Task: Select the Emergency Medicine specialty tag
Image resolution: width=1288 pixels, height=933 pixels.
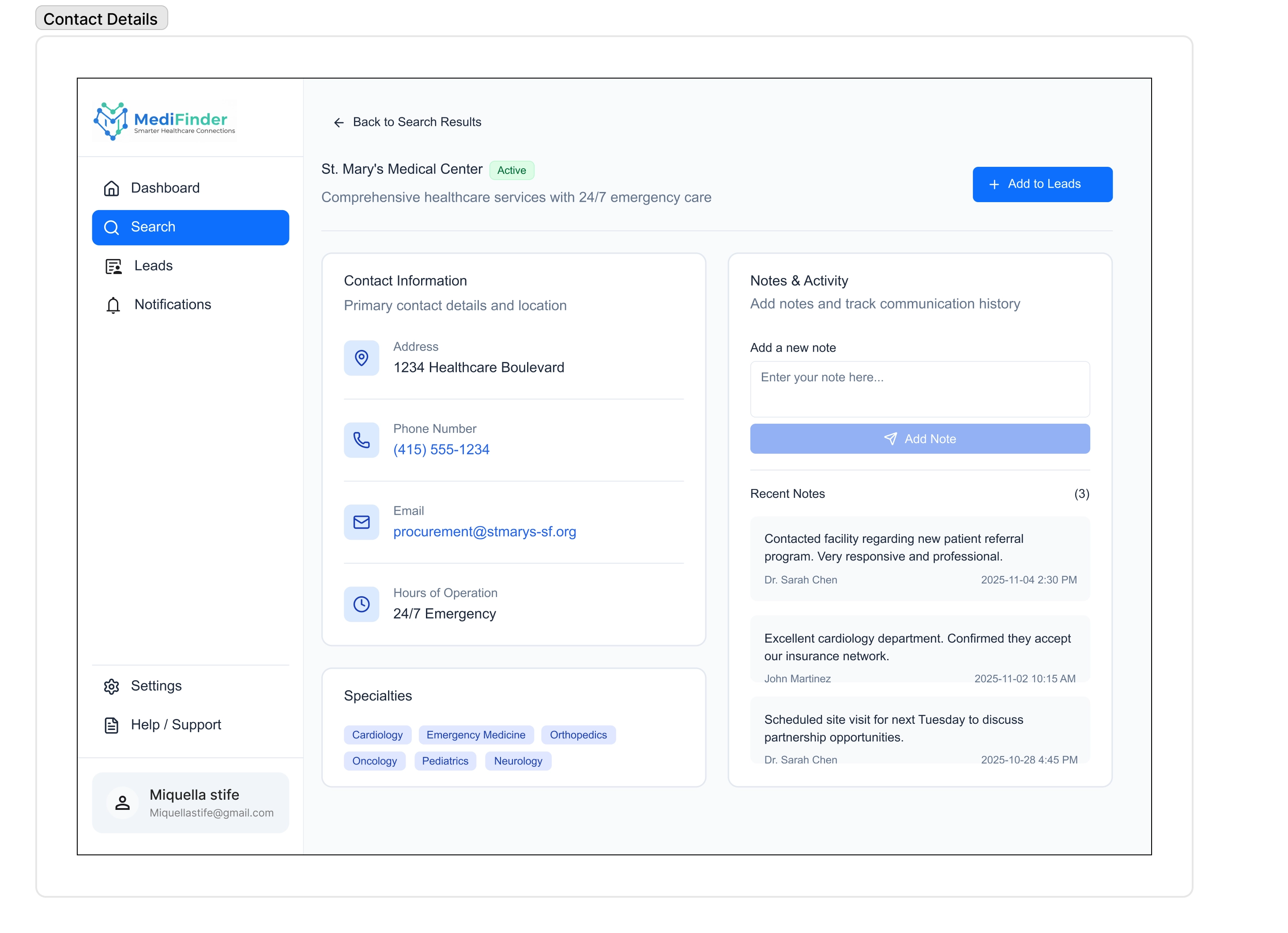Action: pos(476,735)
